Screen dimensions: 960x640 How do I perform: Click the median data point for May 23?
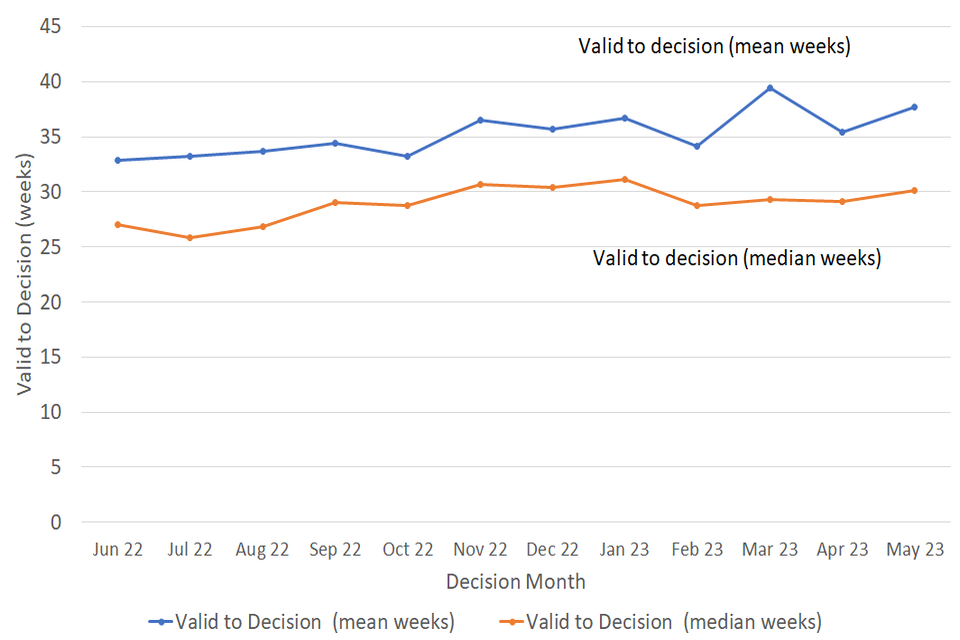click(914, 190)
